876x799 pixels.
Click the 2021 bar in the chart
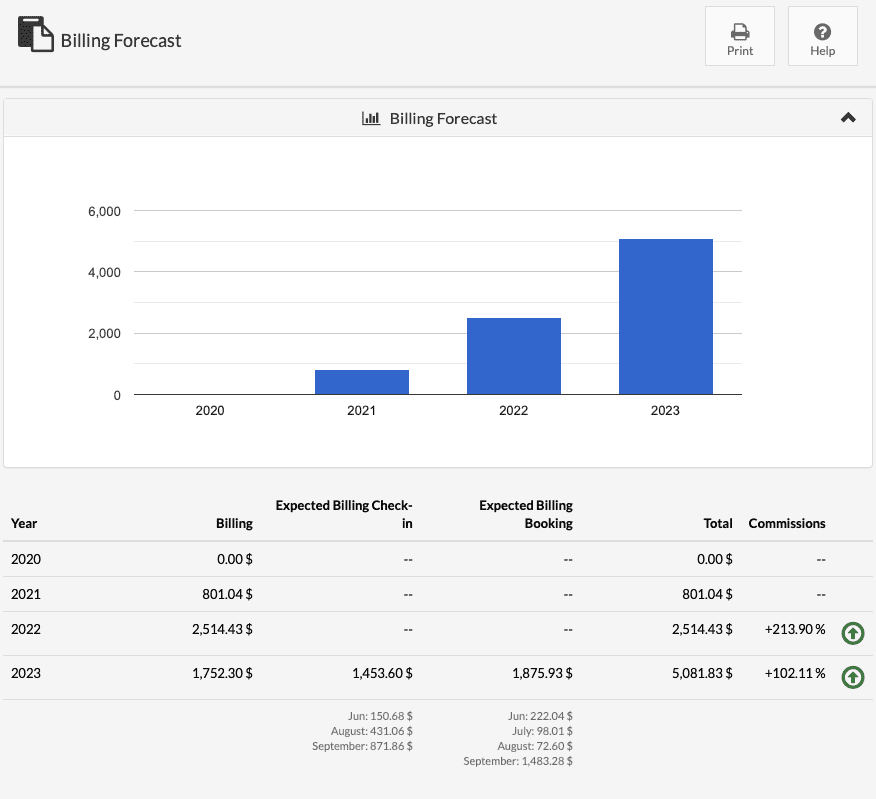361,382
